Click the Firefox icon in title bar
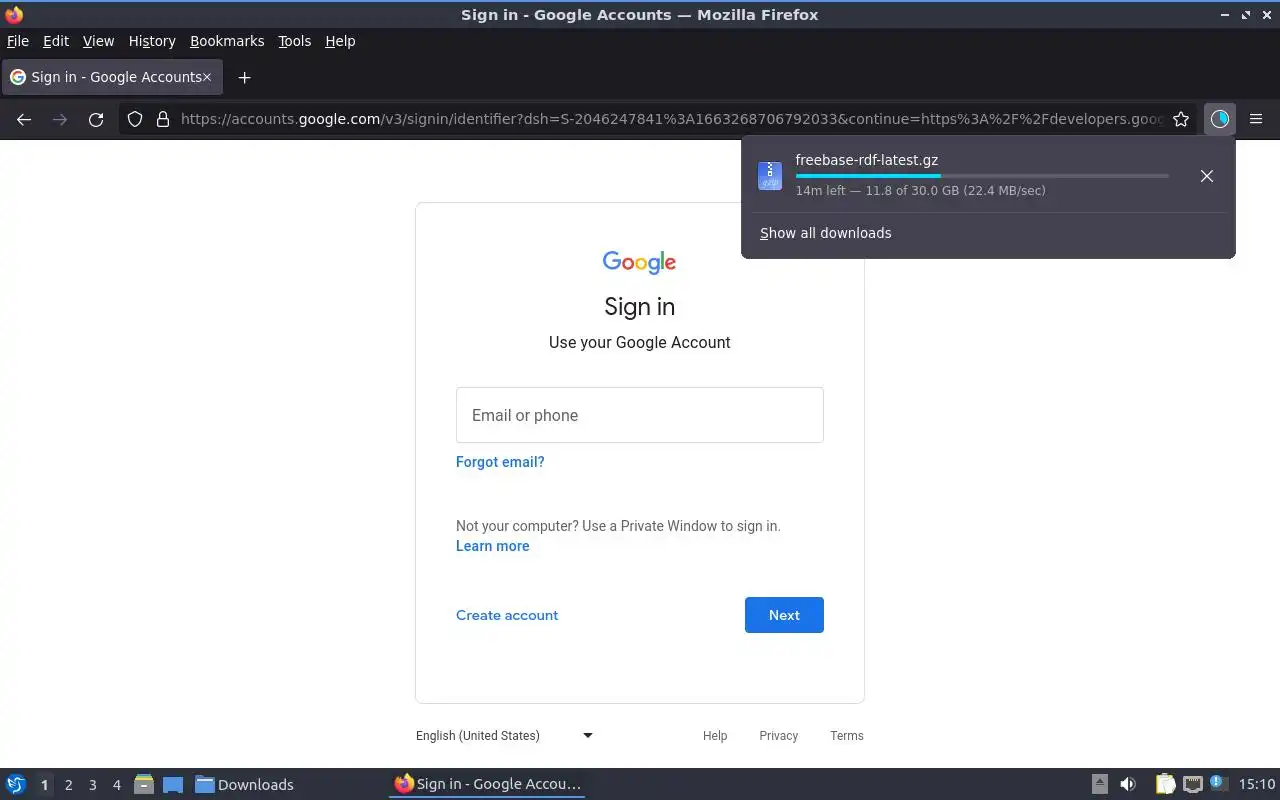 pos(14,14)
